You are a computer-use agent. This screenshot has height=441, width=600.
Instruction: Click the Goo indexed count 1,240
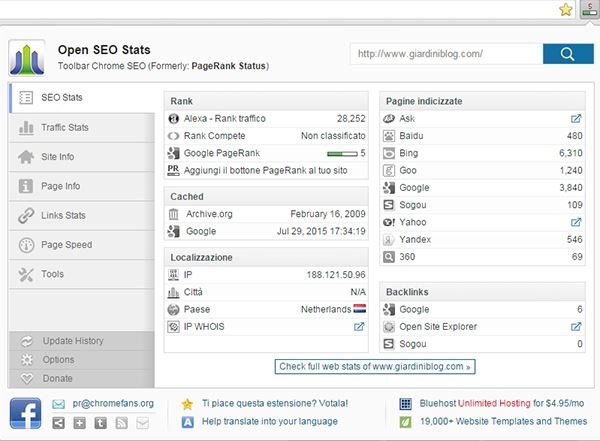coord(571,170)
